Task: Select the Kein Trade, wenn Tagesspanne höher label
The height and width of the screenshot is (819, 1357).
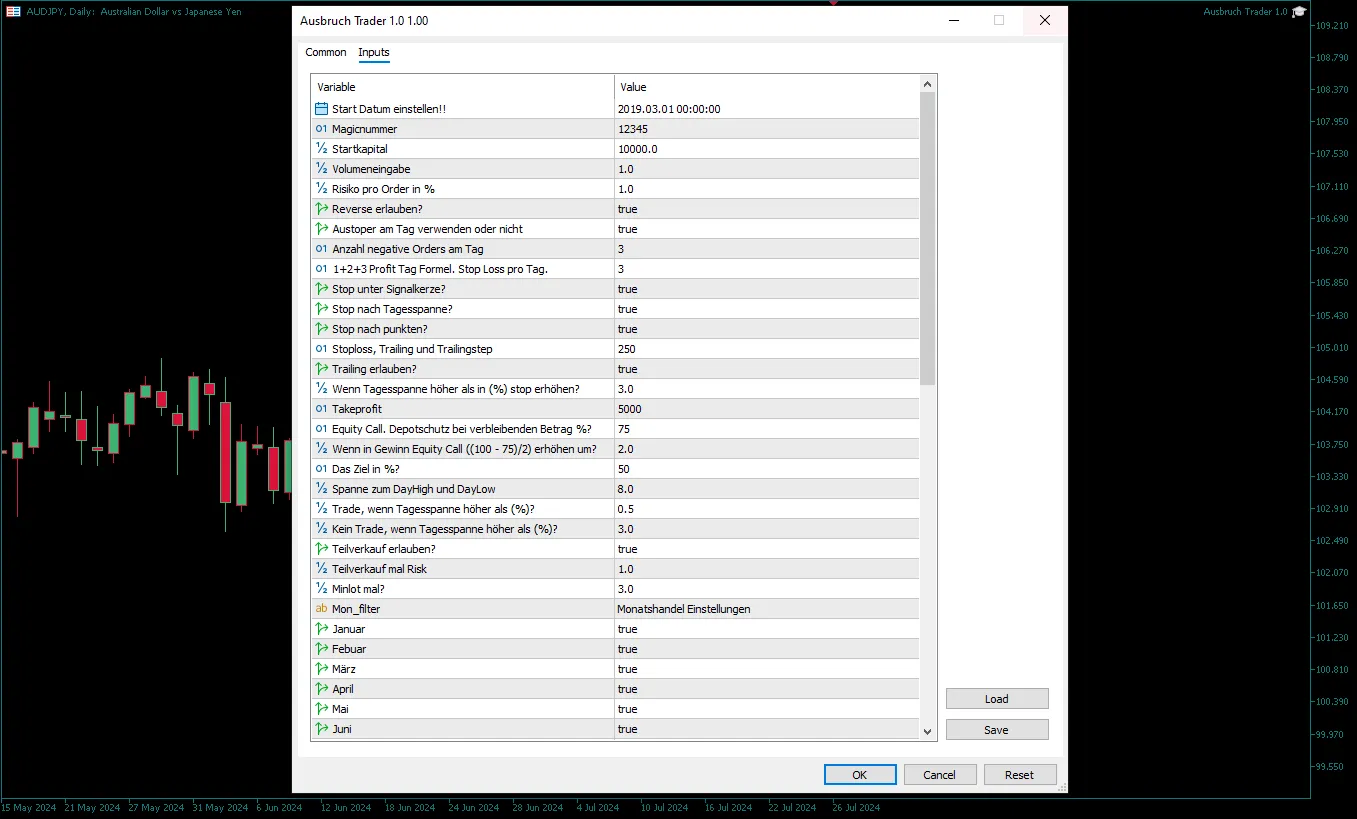Action: 445,529
